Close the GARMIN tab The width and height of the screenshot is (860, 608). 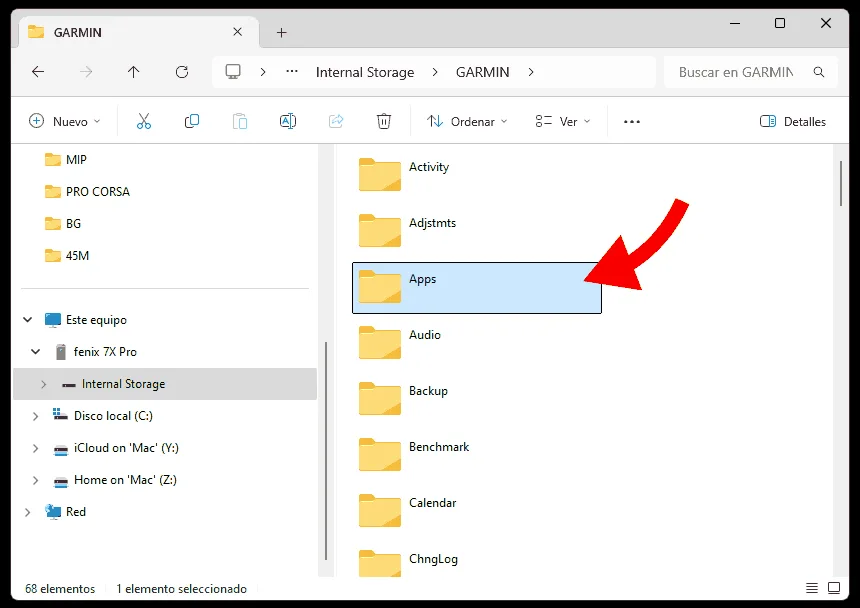click(237, 32)
